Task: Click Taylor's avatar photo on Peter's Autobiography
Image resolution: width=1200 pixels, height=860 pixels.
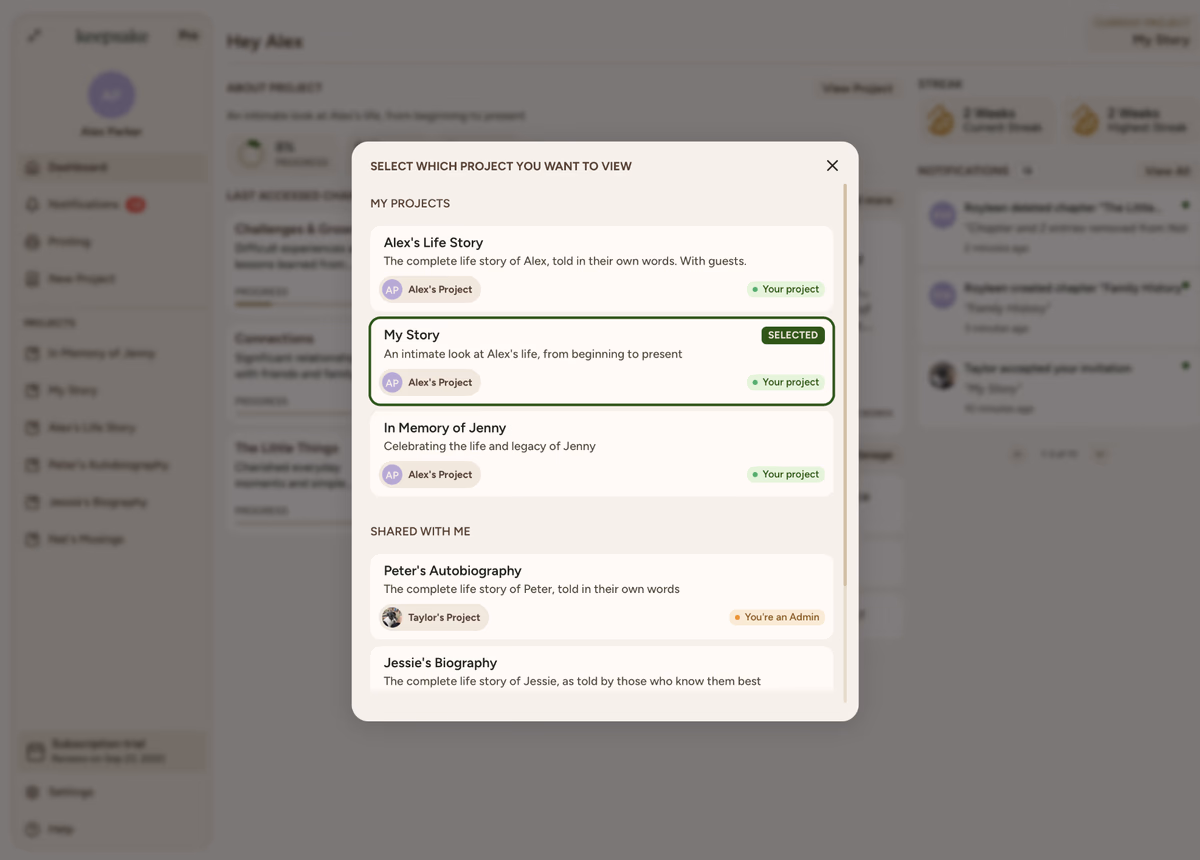Action: click(392, 618)
